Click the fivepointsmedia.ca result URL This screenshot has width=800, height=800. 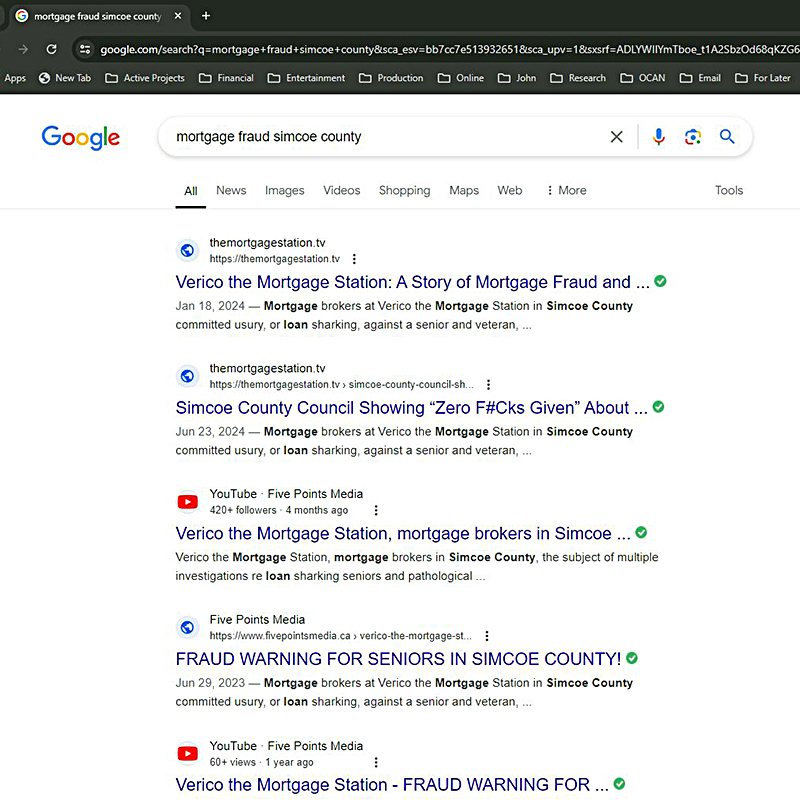pos(341,636)
